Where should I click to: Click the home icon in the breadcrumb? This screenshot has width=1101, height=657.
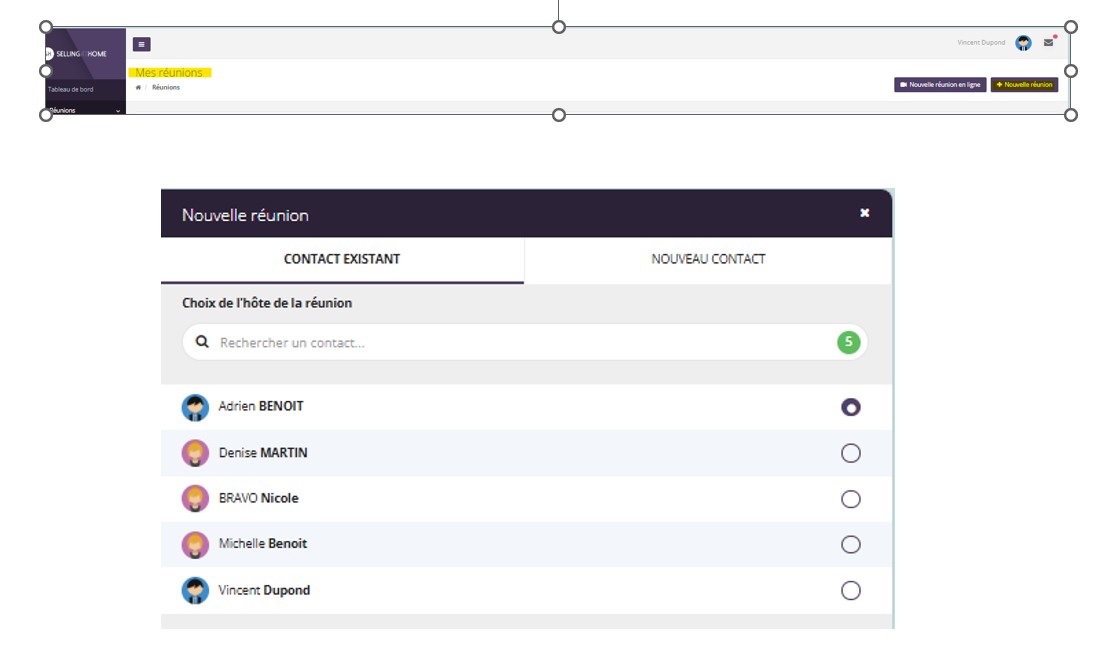tap(138, 88)
